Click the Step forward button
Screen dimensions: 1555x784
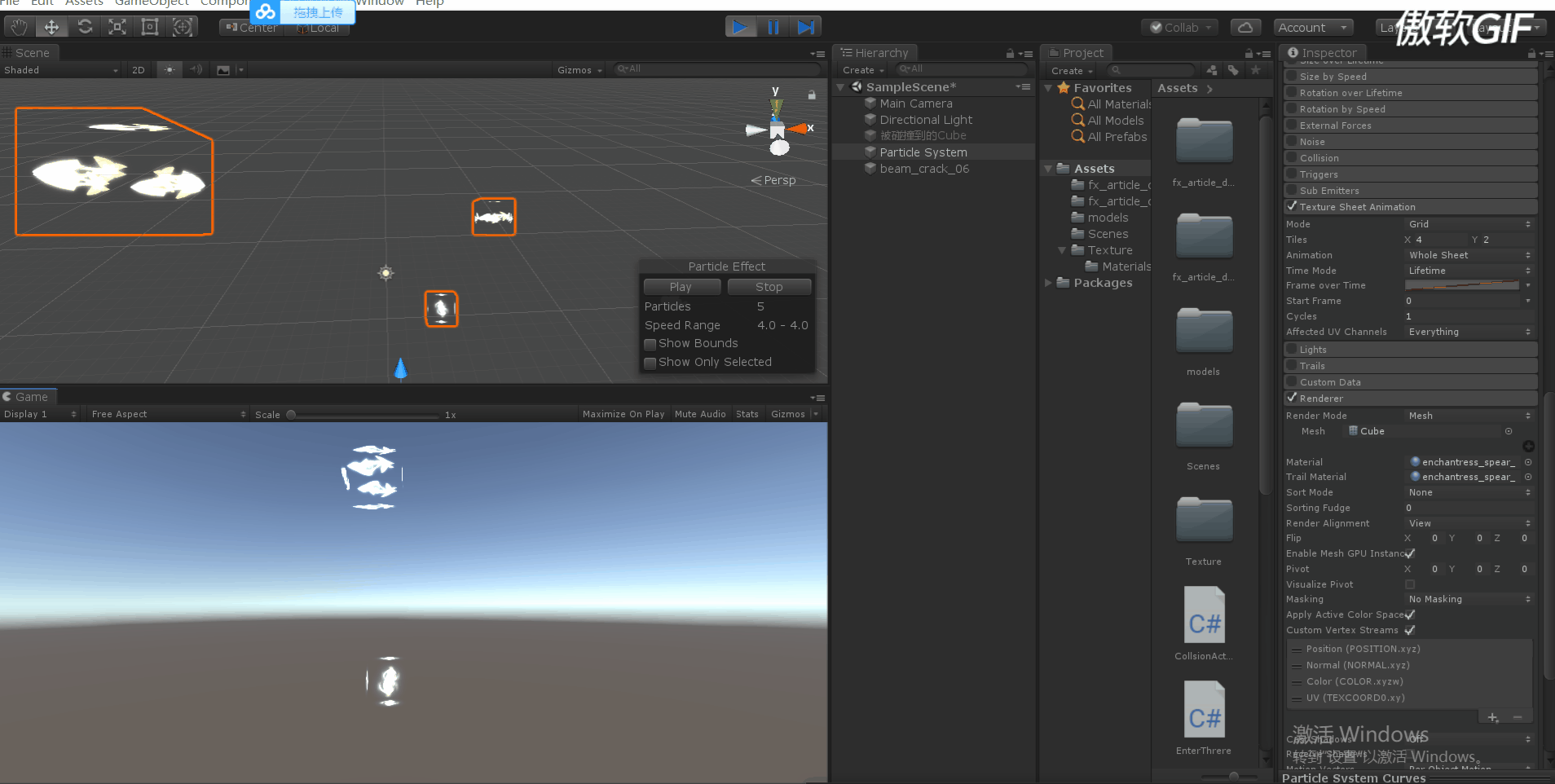tap(806, 27)
